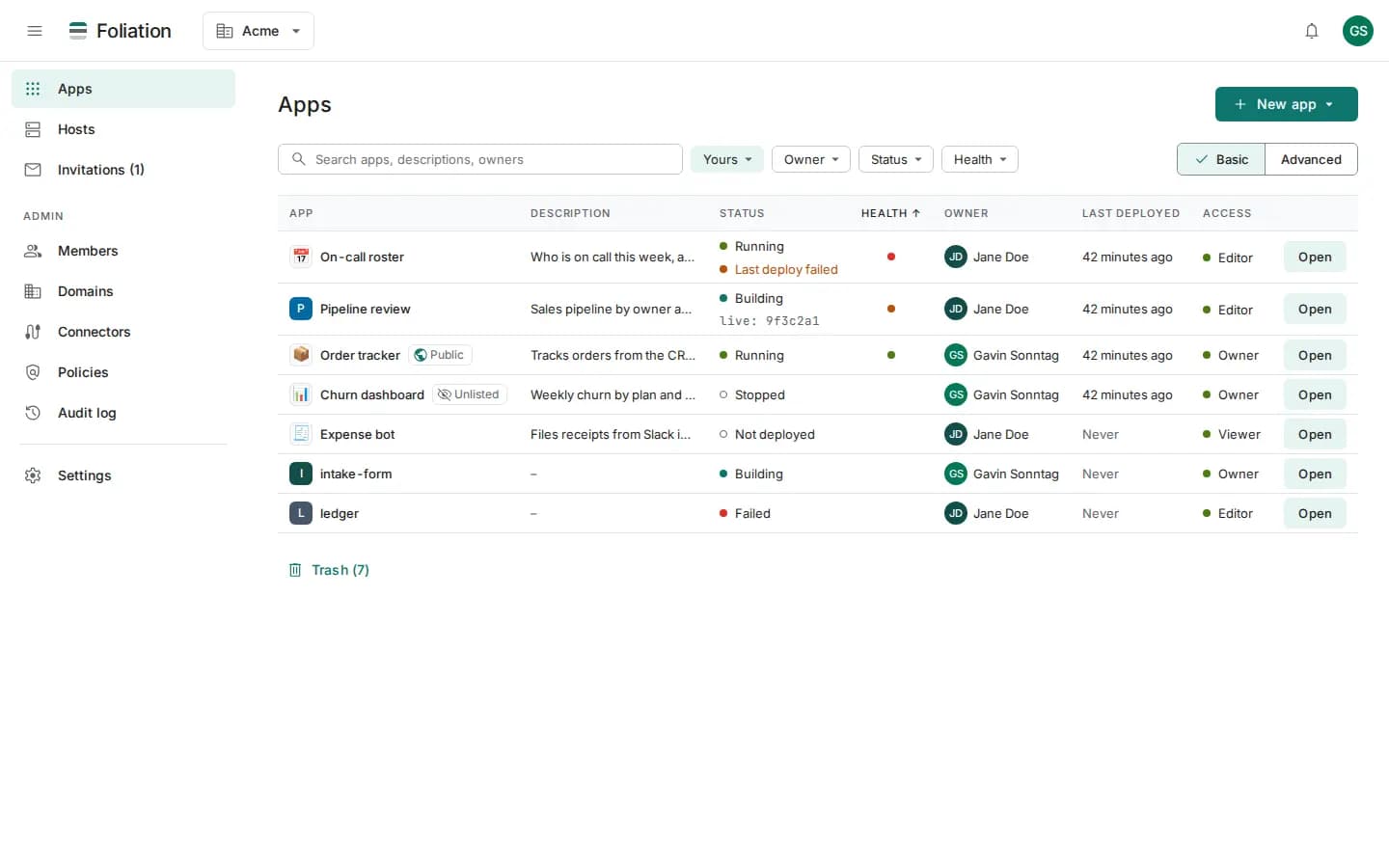Open the Acme organization switcher
The image size is (1389, 868).
coord(259,31)
